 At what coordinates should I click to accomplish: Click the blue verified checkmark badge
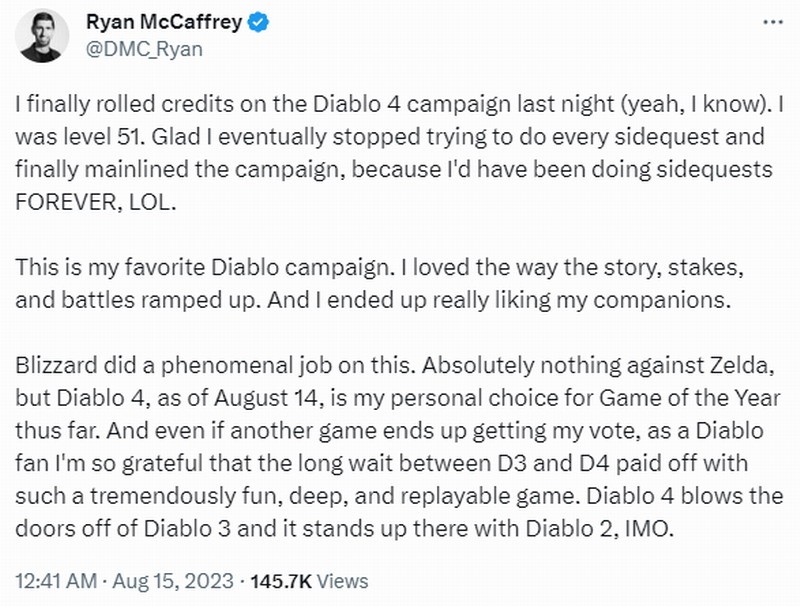point(256,23)
